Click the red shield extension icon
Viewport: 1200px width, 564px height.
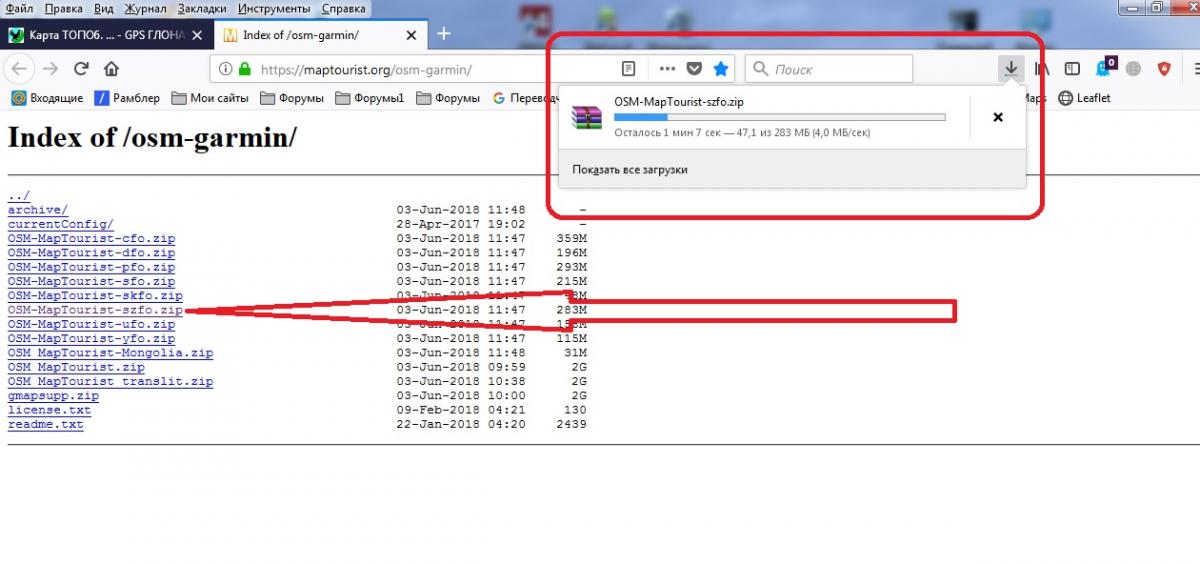pyautogui.click(x=1164, y=69)
